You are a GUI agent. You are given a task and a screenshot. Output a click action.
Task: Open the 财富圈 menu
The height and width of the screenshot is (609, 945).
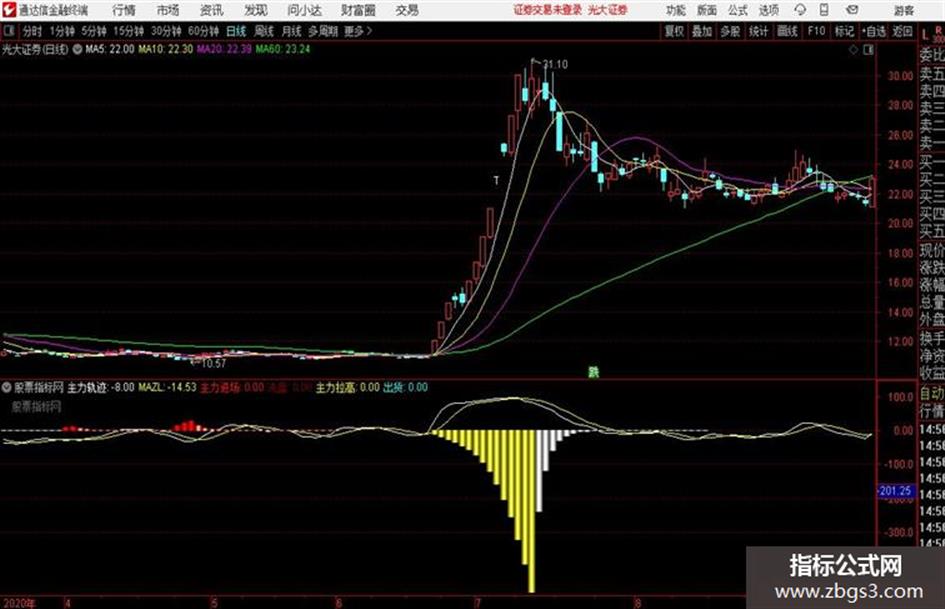[x=358, y=10]
